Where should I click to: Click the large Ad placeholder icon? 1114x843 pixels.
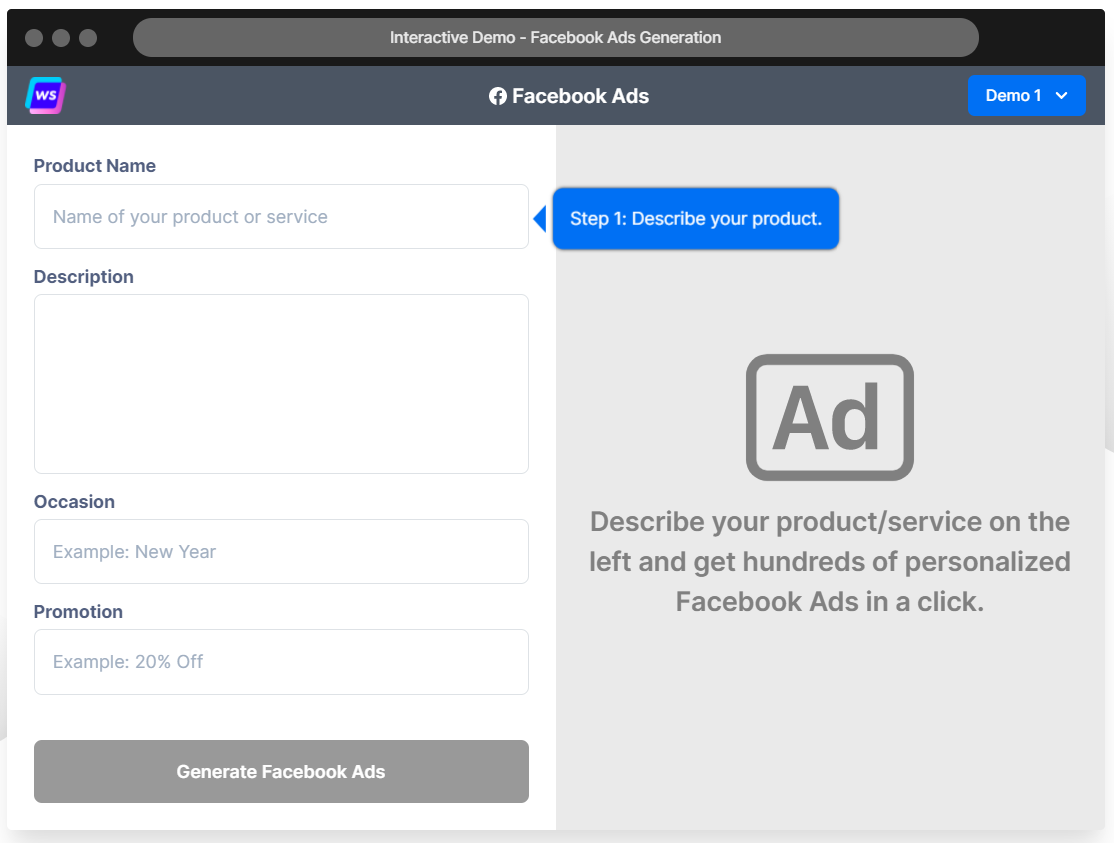[x=829, y=417]
